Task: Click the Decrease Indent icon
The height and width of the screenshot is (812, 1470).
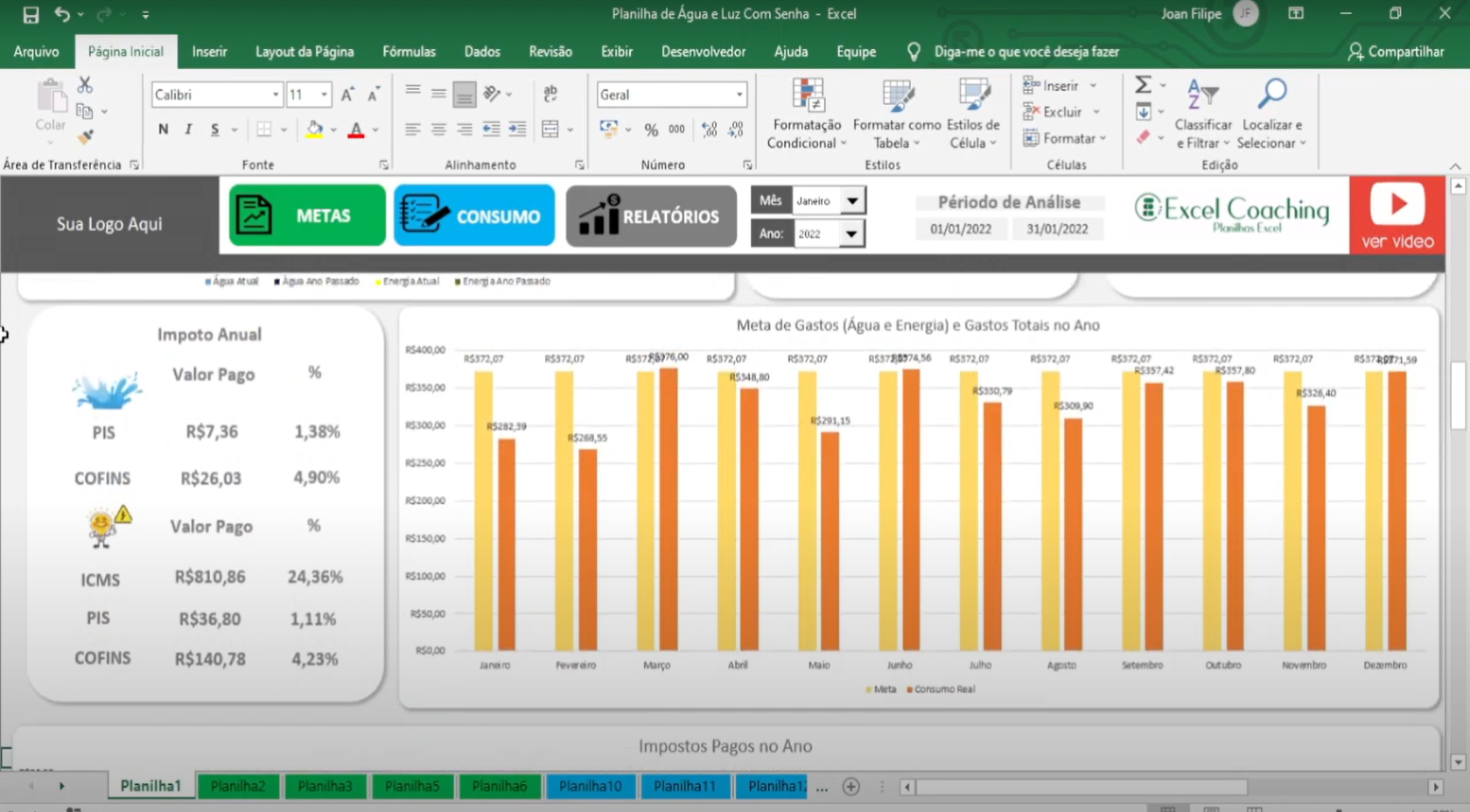Action: click(x=492, y=129)
